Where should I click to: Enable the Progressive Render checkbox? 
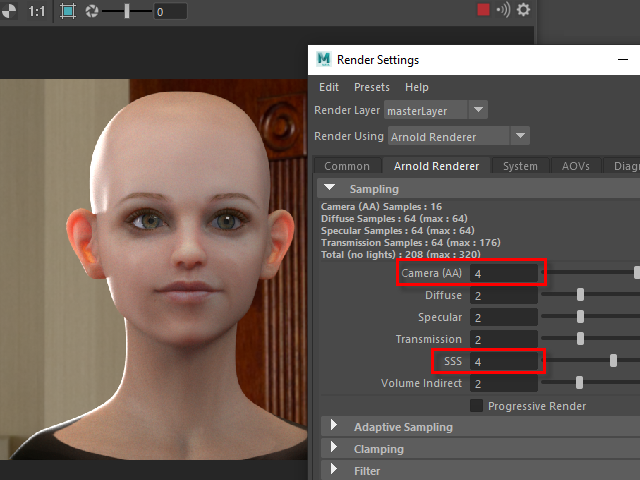pyautogui.click(x=477, y=406)
